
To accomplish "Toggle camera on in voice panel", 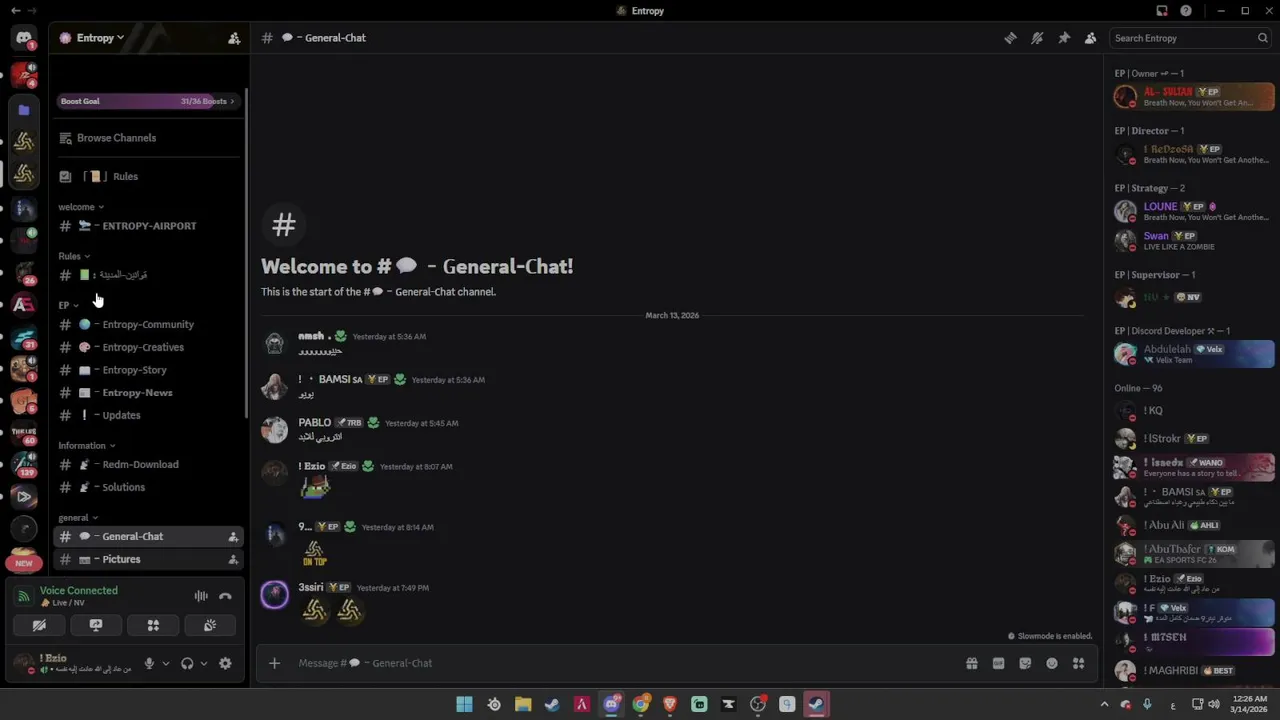I will pyautogui.click(x=39, y=625).
